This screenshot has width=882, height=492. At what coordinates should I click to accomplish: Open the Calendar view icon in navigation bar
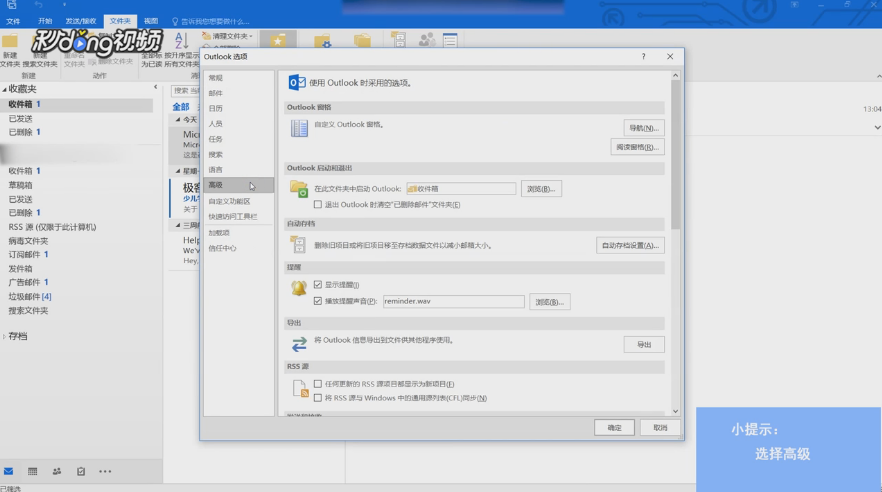(x=33, y=471)
